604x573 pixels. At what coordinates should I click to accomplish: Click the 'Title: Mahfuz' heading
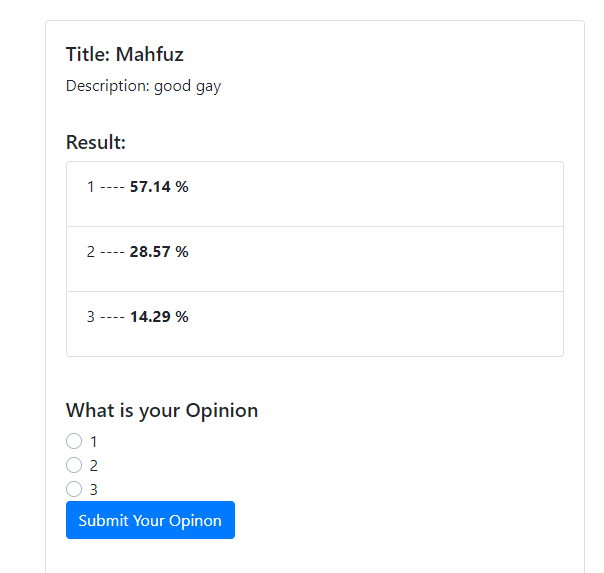coord(125,54)
